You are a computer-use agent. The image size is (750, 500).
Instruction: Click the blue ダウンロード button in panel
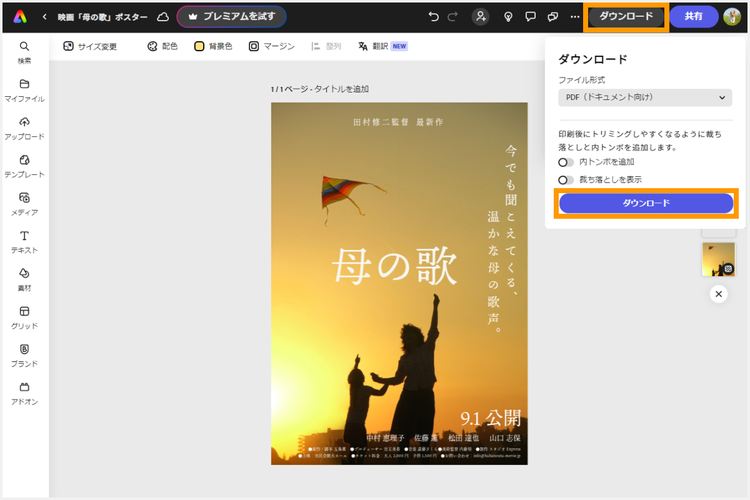[646, 203]
